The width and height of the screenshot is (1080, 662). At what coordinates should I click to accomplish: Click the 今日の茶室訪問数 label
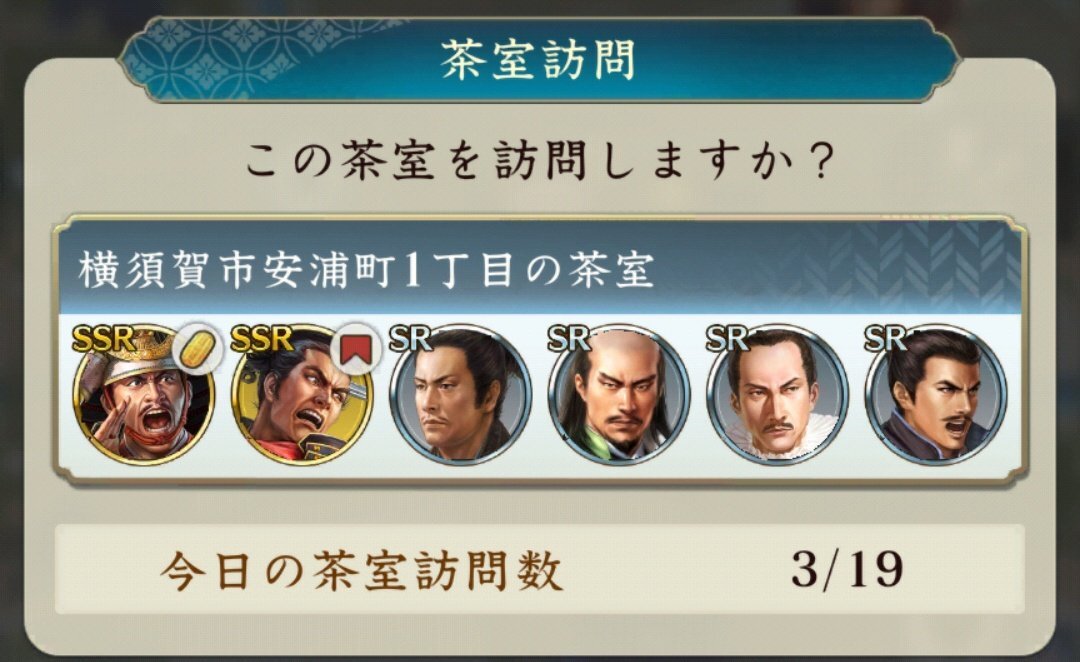coord(362,571)
